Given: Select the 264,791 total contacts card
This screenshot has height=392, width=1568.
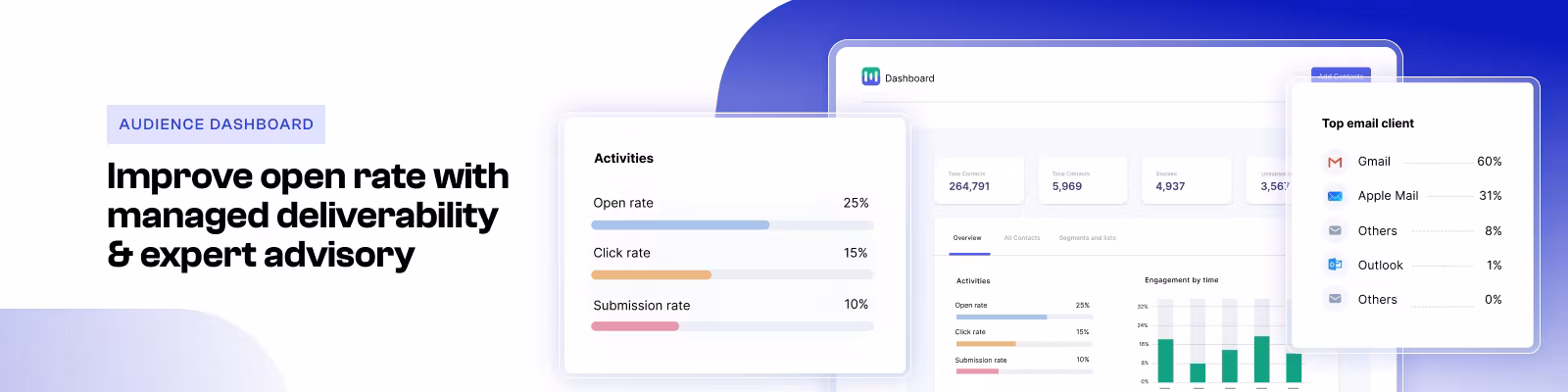Looking at the screenshot, I should tap(978, 180).
